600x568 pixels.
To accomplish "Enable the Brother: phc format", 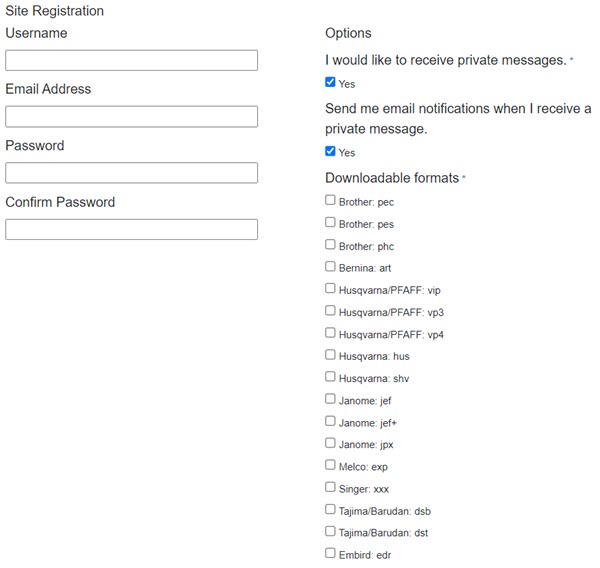I will click(331, 245).
